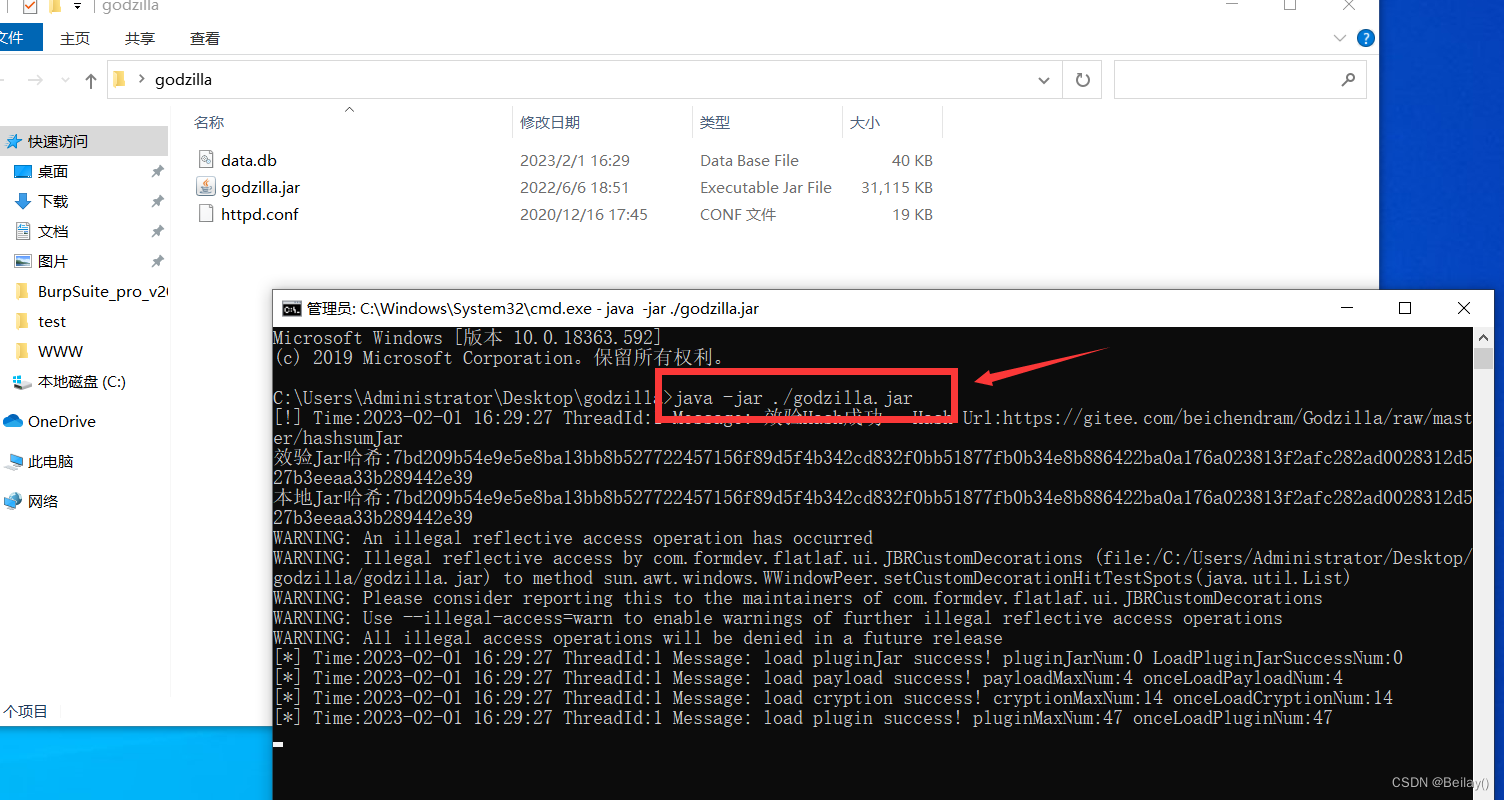Click the folder icon in address bar
Screen dimensions: 1504x800
coord(120,80)
